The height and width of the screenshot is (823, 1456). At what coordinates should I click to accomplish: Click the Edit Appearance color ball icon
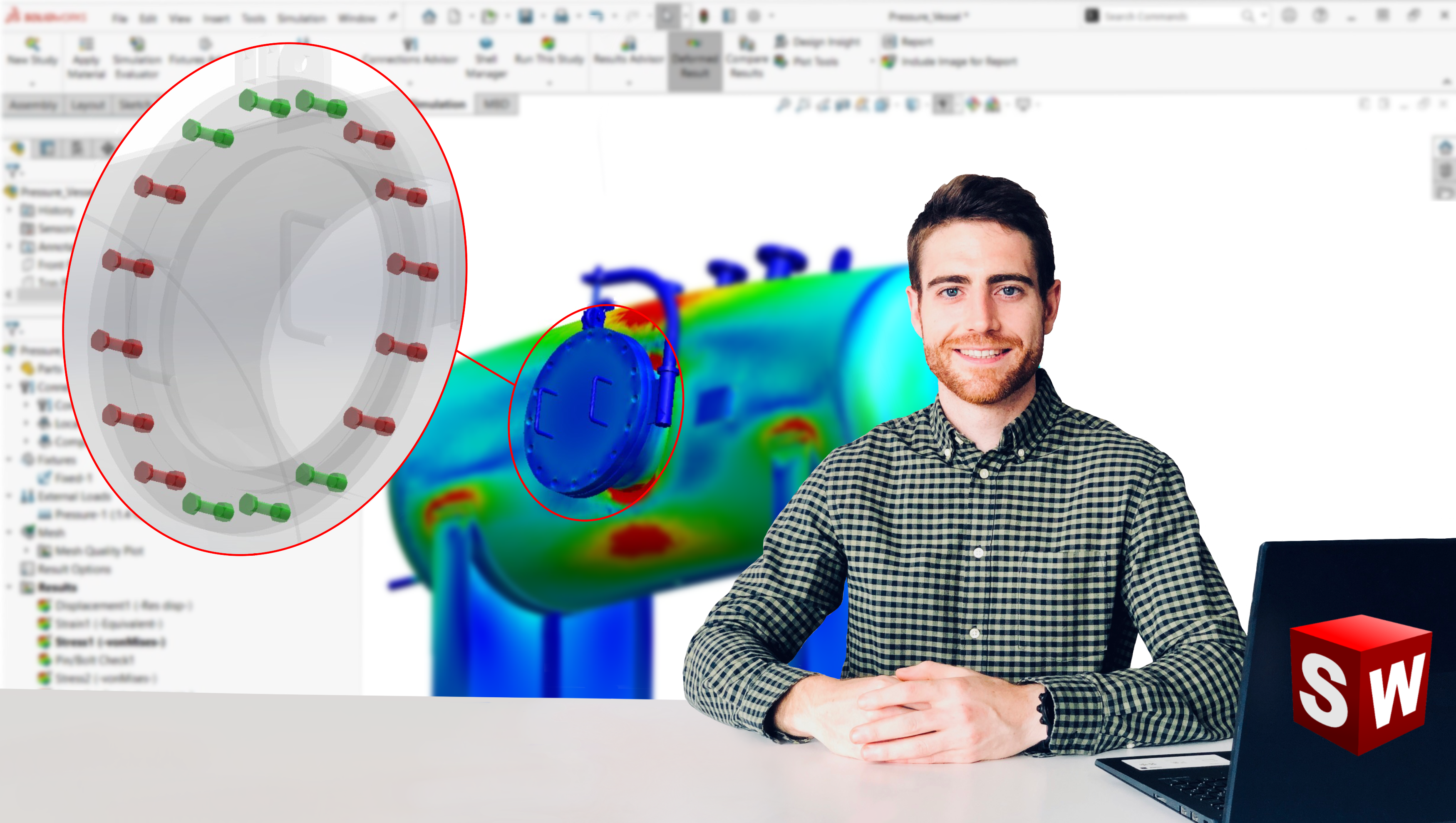[973, 104]
